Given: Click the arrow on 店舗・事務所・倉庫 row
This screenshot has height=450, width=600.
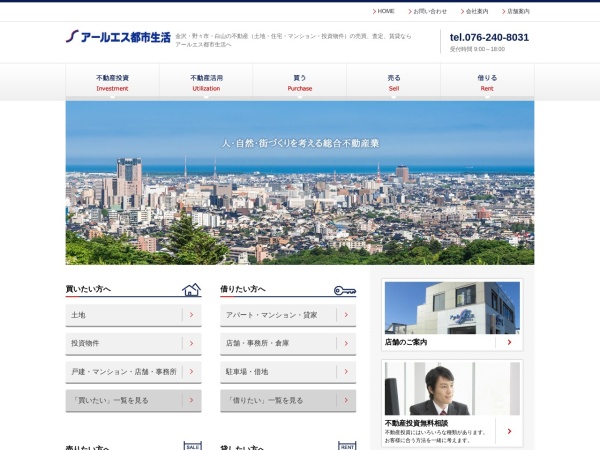Looking at the screenshot, I should coord(347,343).
